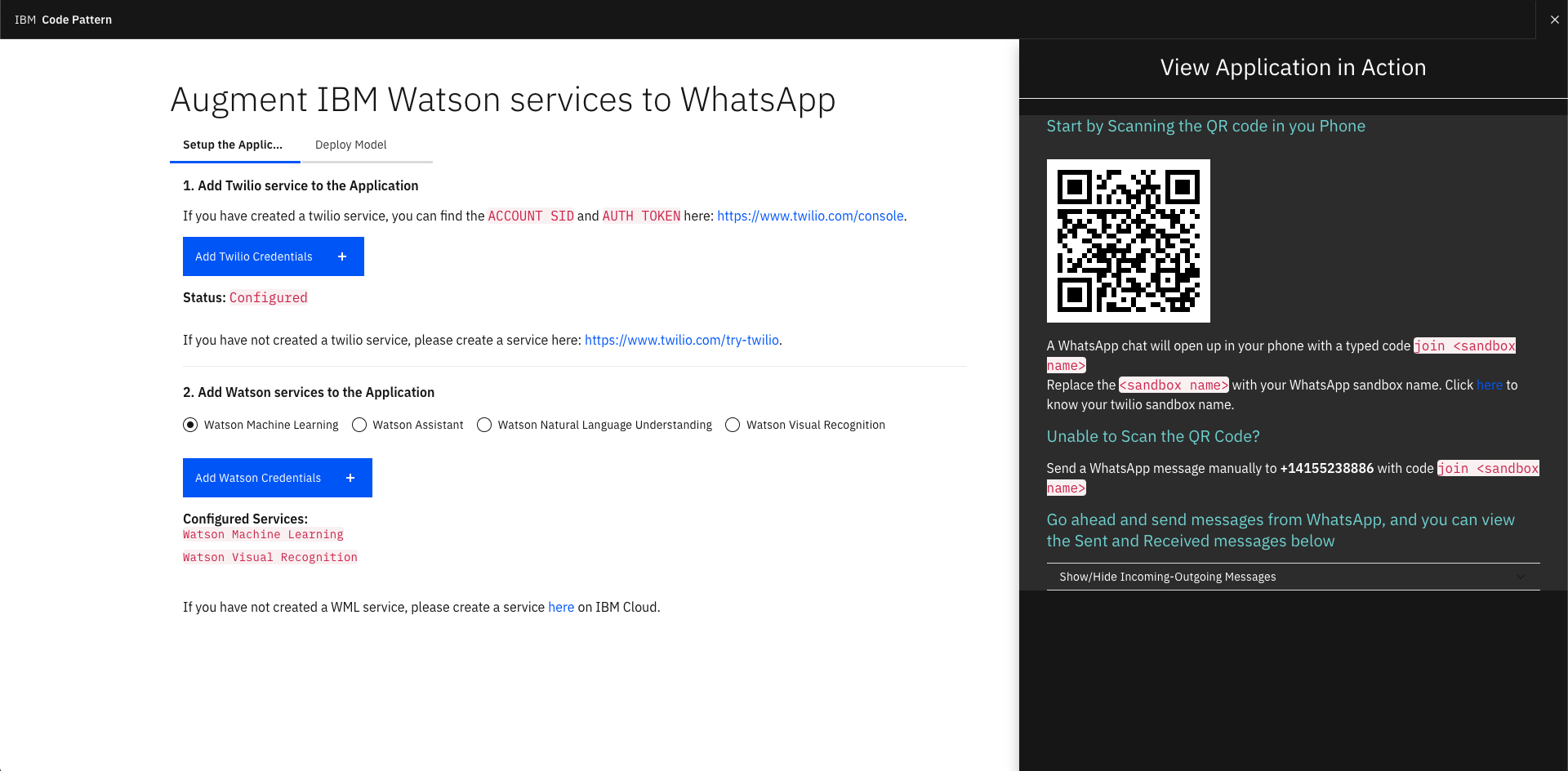The height and width of the screenshot is (771, 1568).
Task: Open the twilio.com/try-twilio link
Action: (x=682, y=340)
